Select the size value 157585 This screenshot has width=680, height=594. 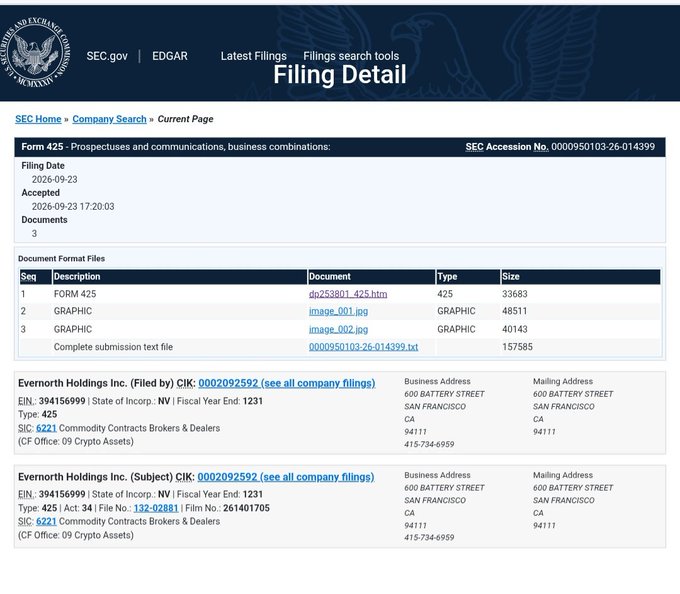[517, 347]
